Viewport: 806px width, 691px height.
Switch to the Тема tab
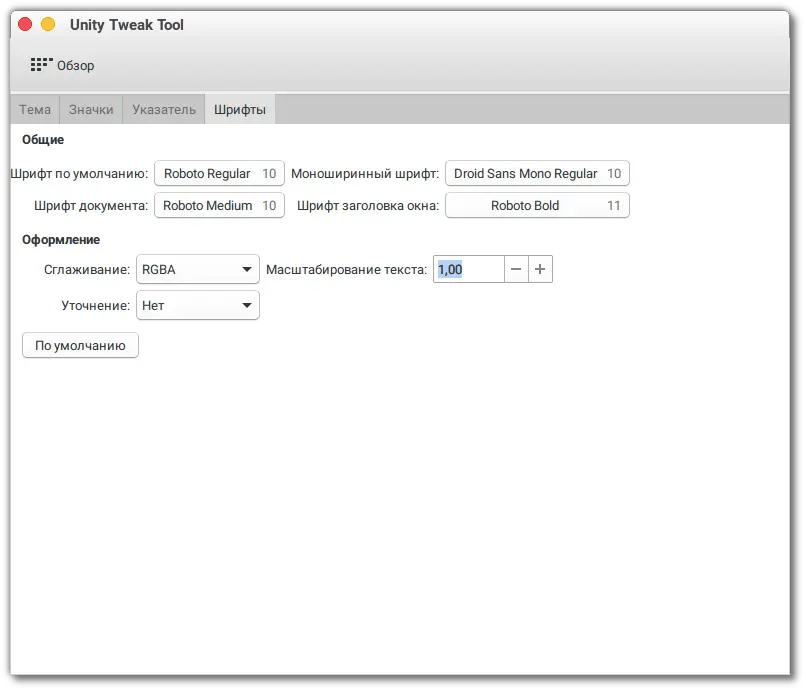tap(35, 110)
